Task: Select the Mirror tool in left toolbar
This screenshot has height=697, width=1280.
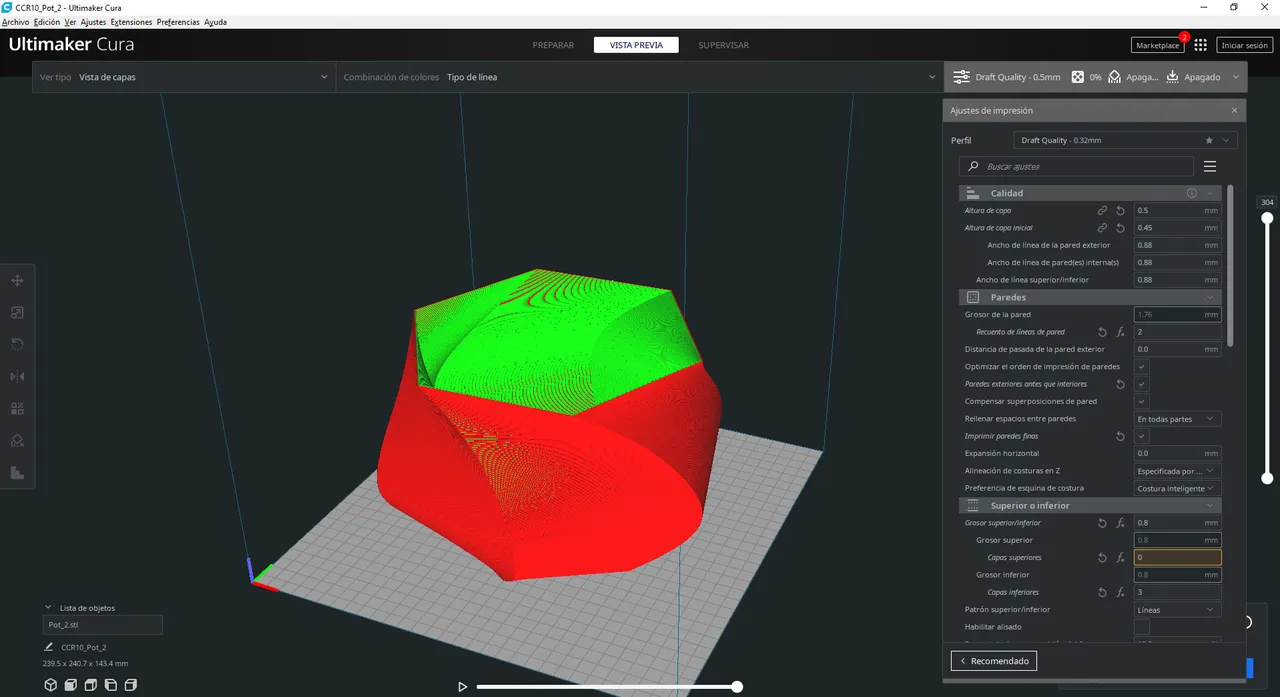Action: 17,376
